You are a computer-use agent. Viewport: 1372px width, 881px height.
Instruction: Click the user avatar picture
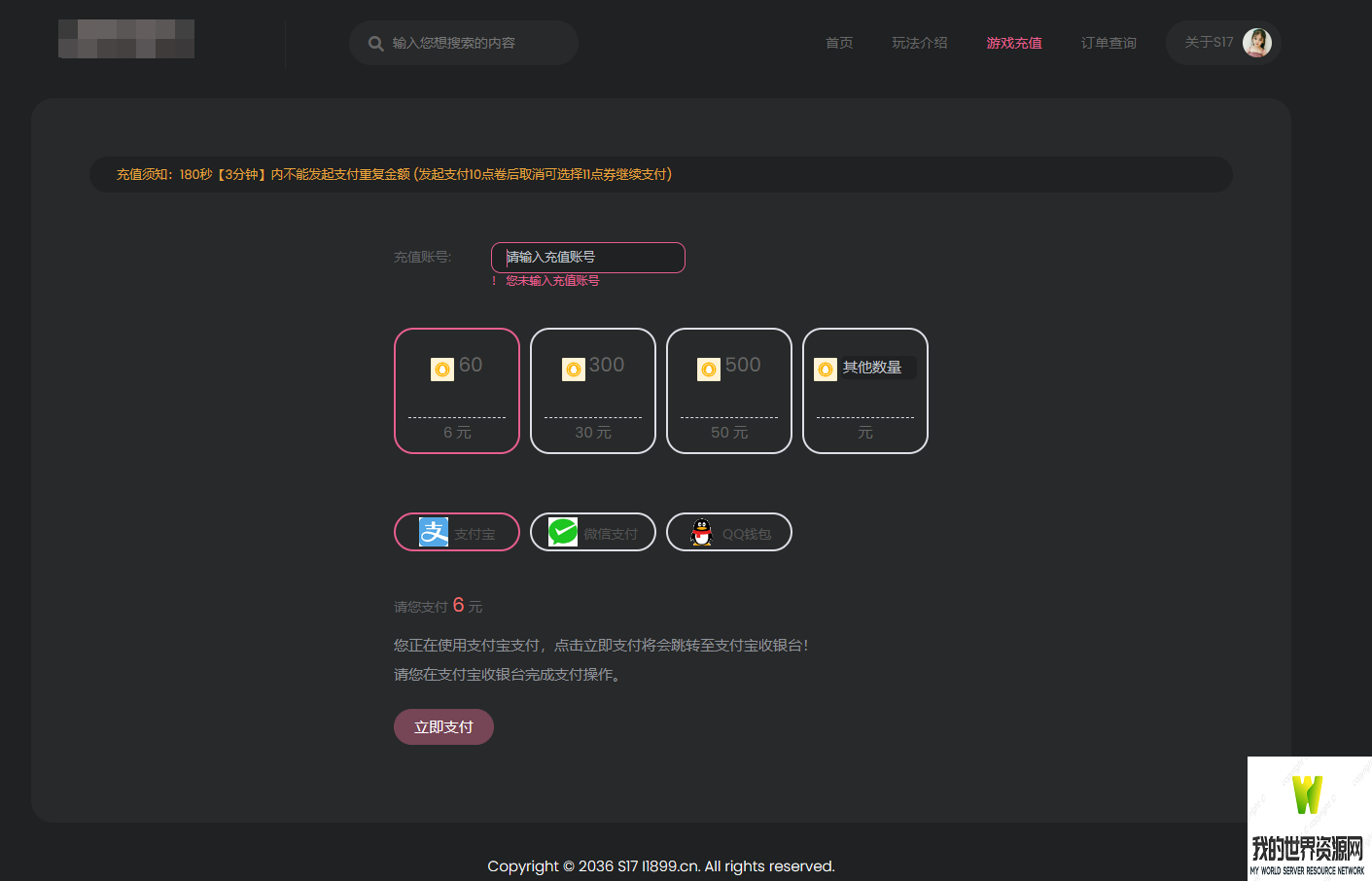pyautogui.click(x=1257, y=43)
